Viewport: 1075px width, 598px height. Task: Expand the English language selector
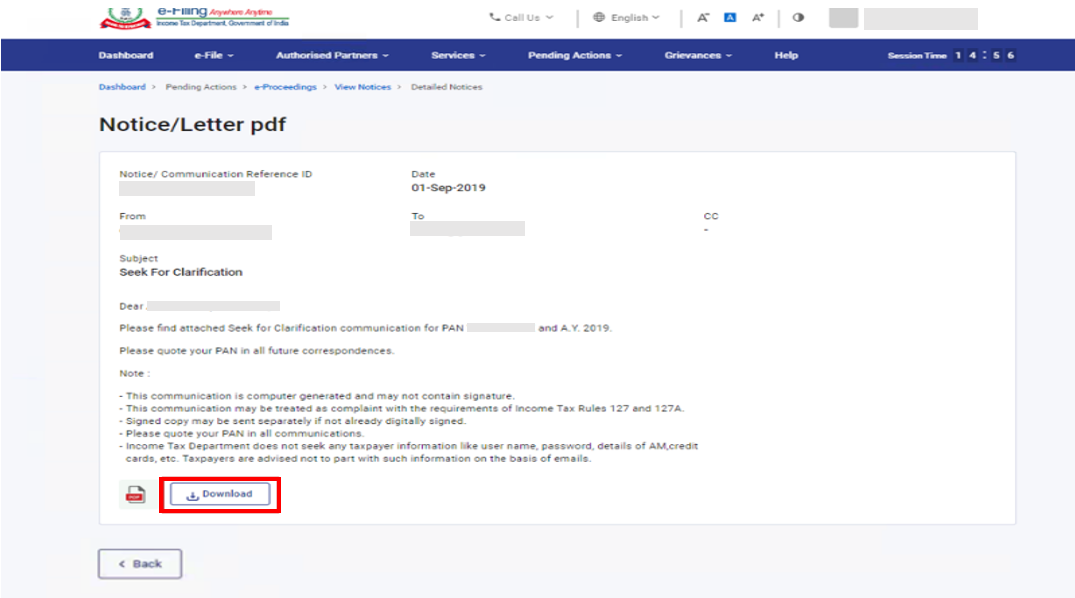coord(627,18)
